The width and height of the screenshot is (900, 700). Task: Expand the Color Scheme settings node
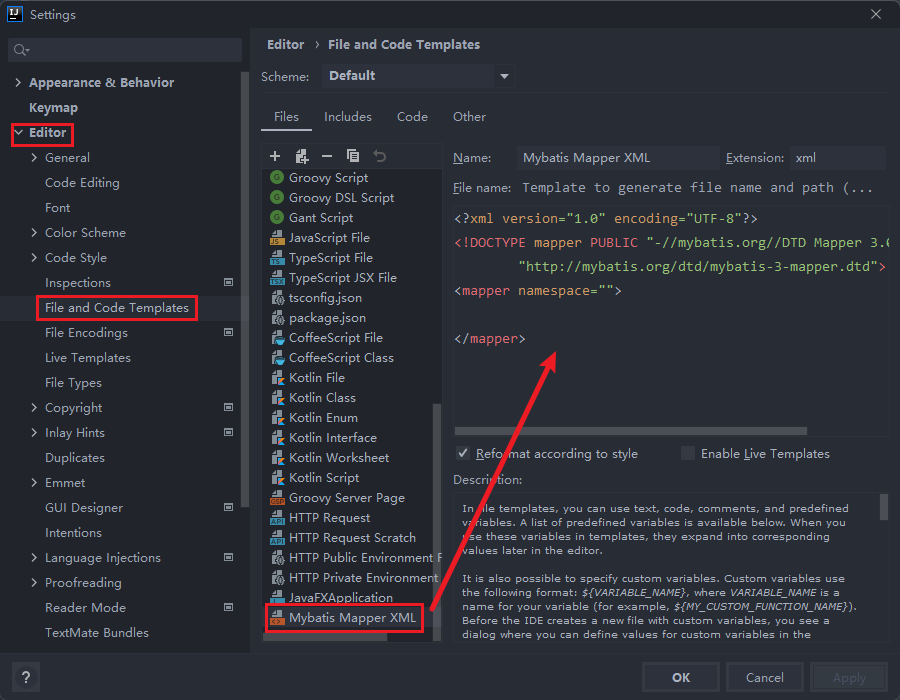(35, 233)
